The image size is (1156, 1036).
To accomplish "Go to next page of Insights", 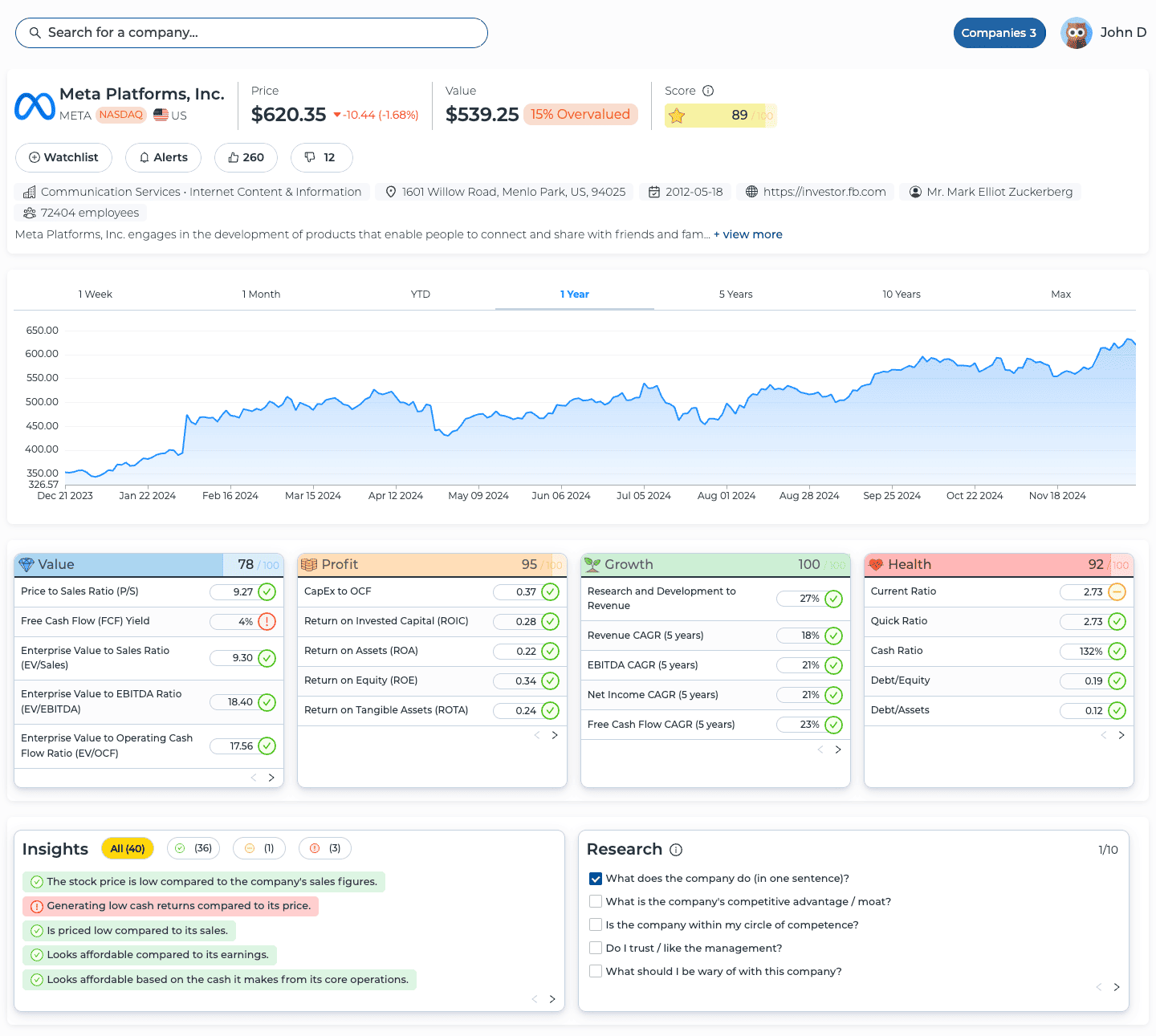I will click(x=552, y=999).
